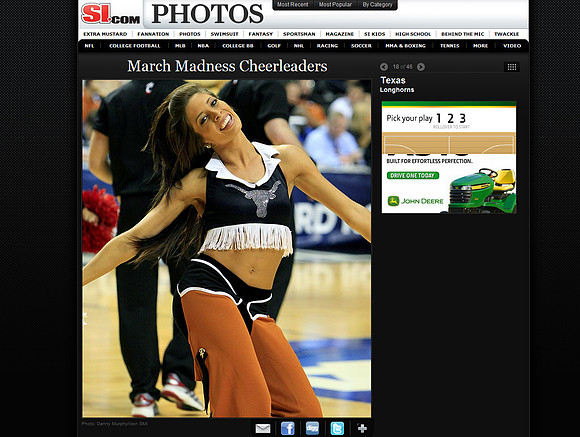Open more sharing options plus icon
Image resolution: width=580 pixels, height=437 pixels.
point(362,428)
